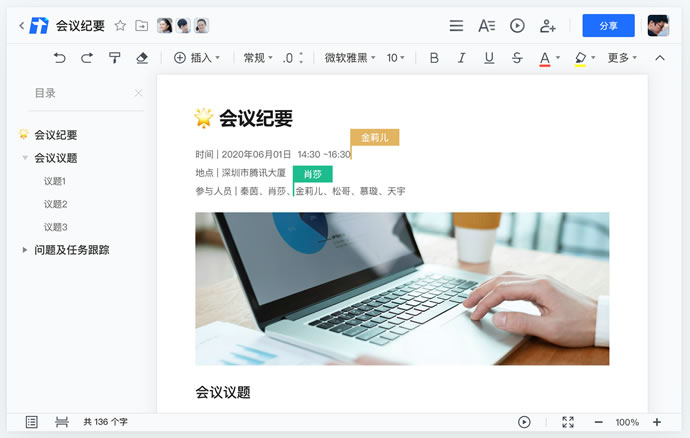Open the text style panel icon
This screenshot has height=438, width=690.
click(x=487, y=26)
